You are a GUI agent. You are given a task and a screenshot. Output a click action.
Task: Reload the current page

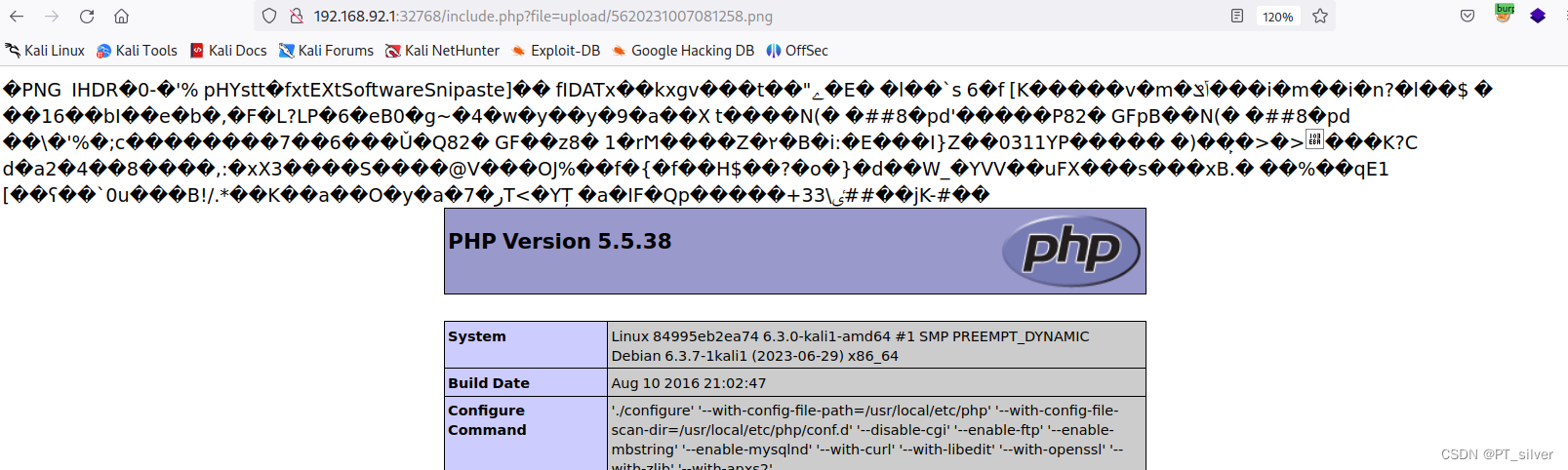tap(87, 17)
